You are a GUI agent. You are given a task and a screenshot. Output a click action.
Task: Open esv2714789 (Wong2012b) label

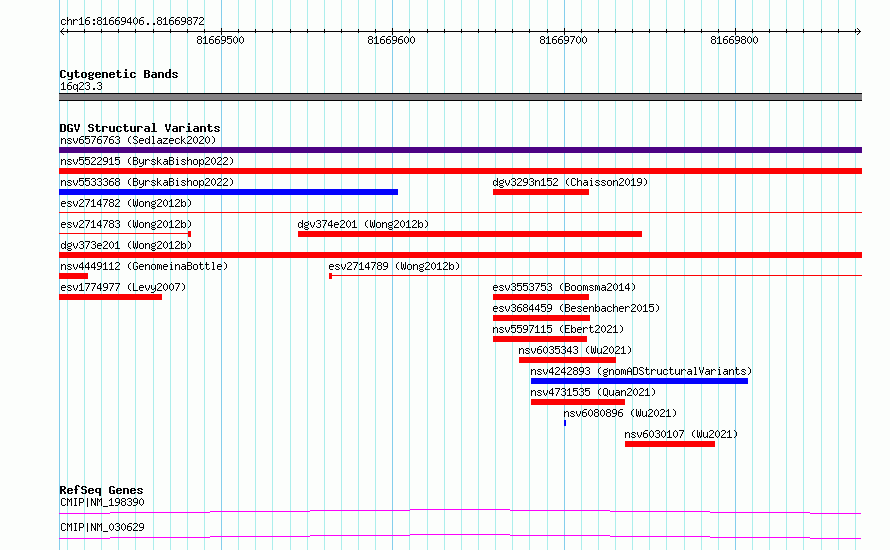pyautogui.click(x=394, y=266)
